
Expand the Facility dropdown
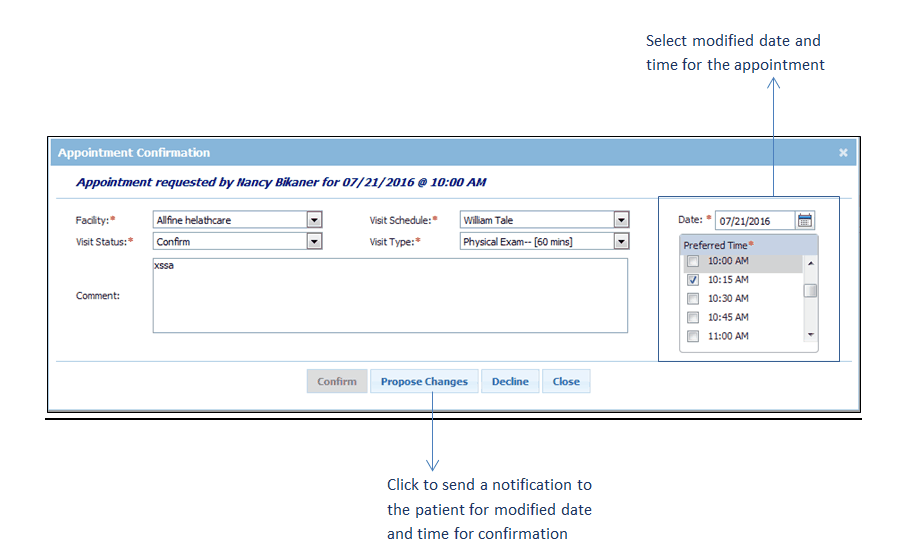point(314,220)
